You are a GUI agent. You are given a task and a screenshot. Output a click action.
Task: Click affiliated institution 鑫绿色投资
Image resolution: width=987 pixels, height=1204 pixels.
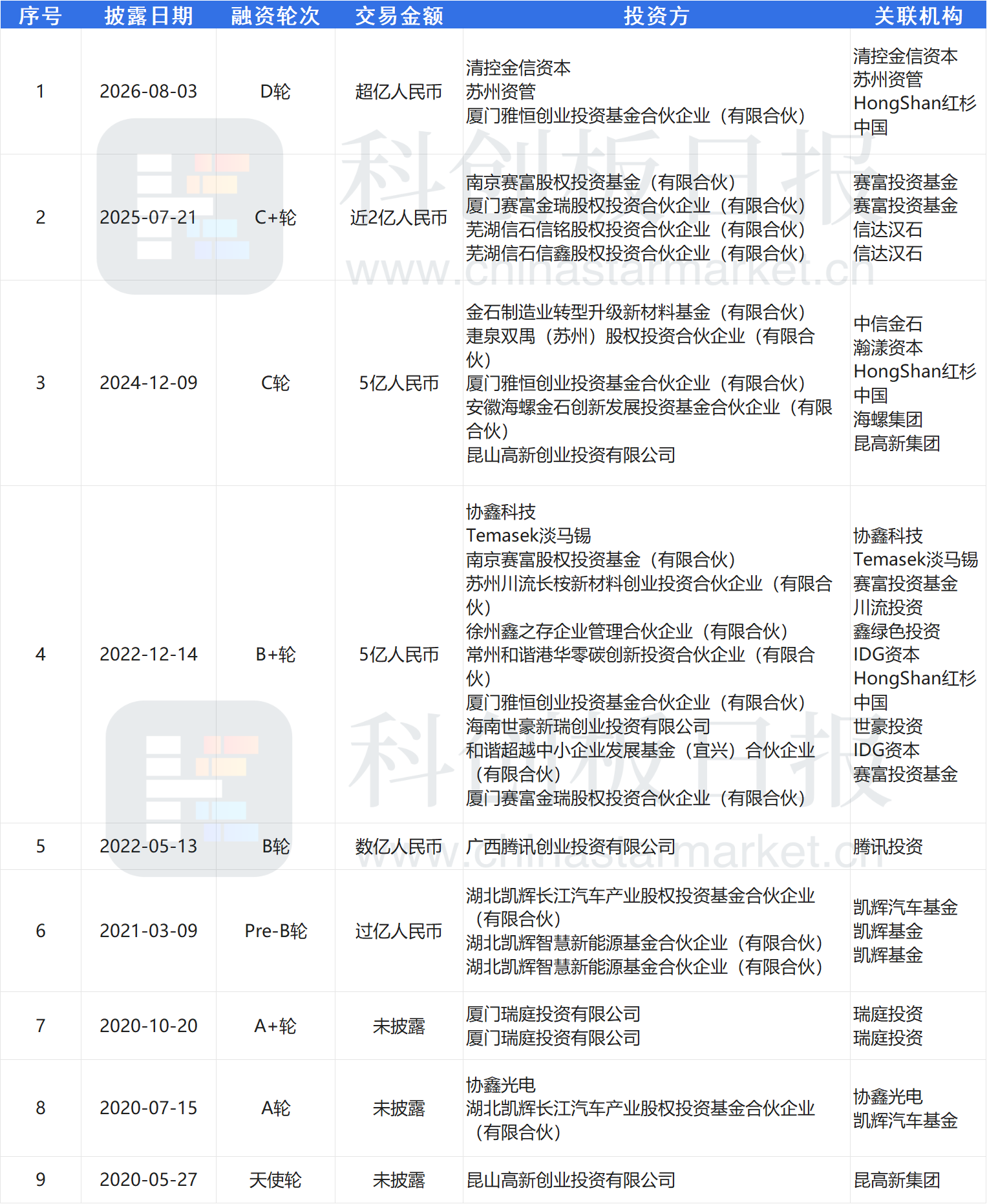pos(897,631)
